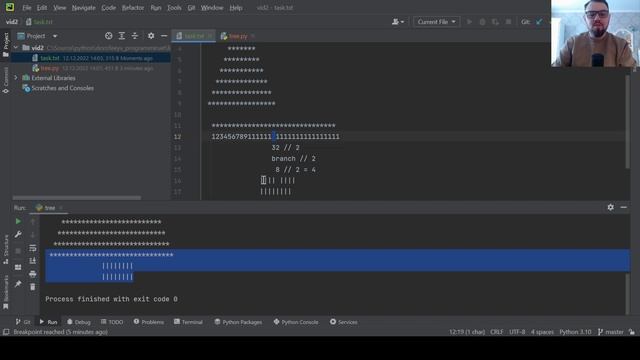
Task: Open the File menu
Action: 27,8
